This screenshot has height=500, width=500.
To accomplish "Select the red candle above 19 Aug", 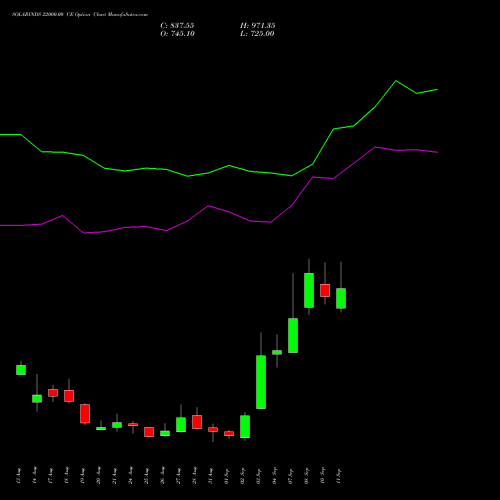I will pyautogui.click(x=85, y=414).
